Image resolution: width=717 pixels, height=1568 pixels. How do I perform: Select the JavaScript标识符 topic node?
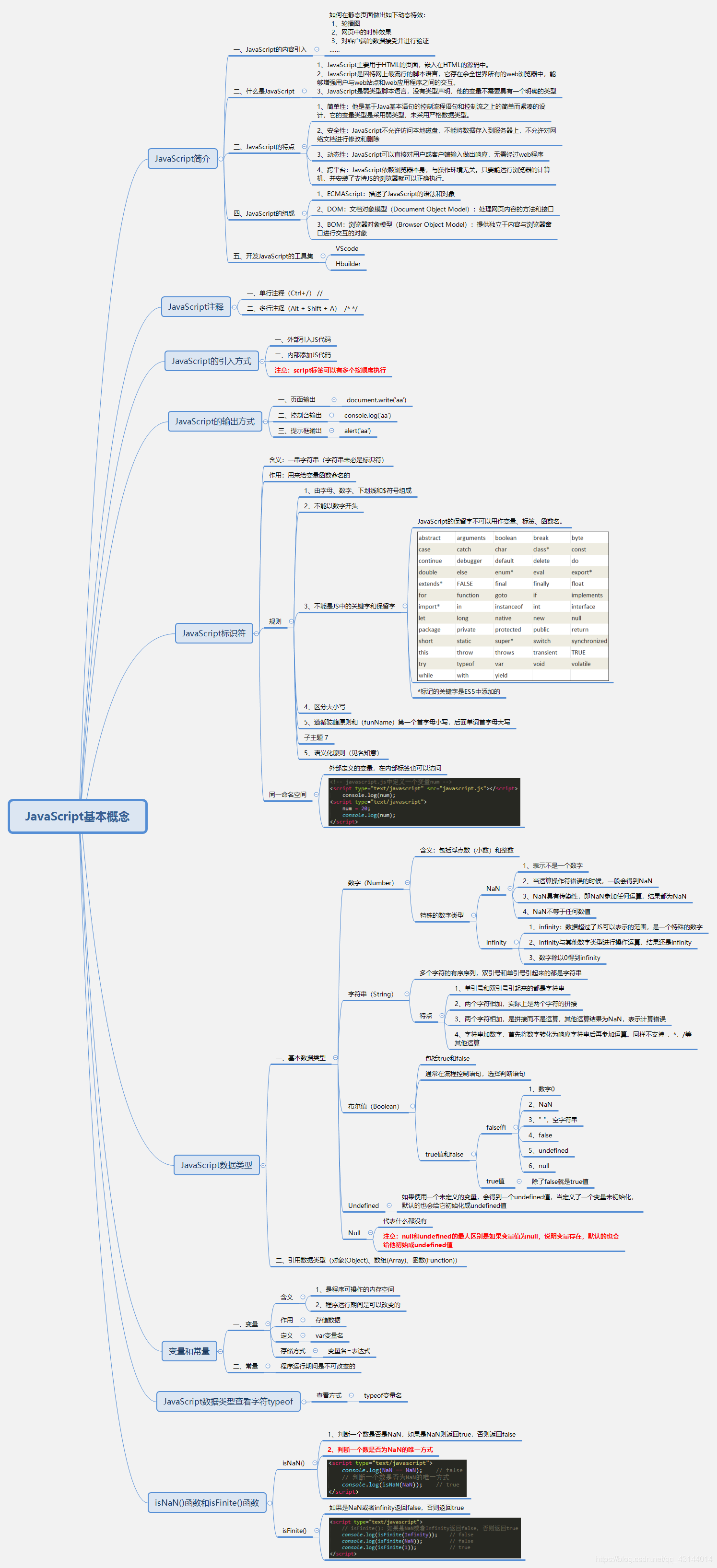(x=213, y=633)
